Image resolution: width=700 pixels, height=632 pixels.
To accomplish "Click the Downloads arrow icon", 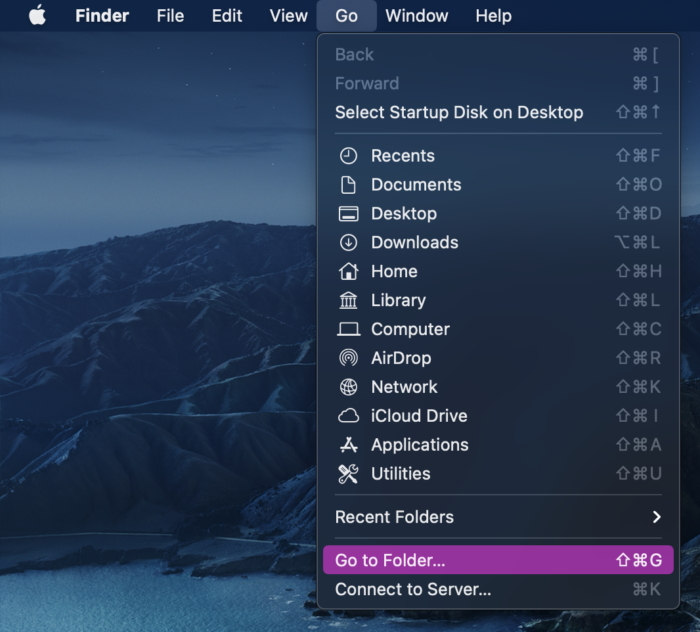I will pyautogui.click(x=348, y=242).
